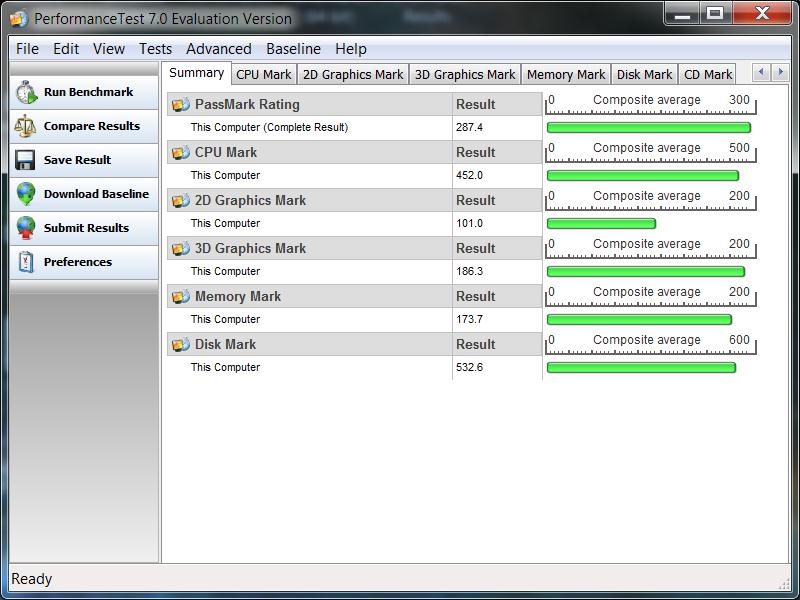
Task: Click the Memory Mark green result bar
Action: click(639, 319)
